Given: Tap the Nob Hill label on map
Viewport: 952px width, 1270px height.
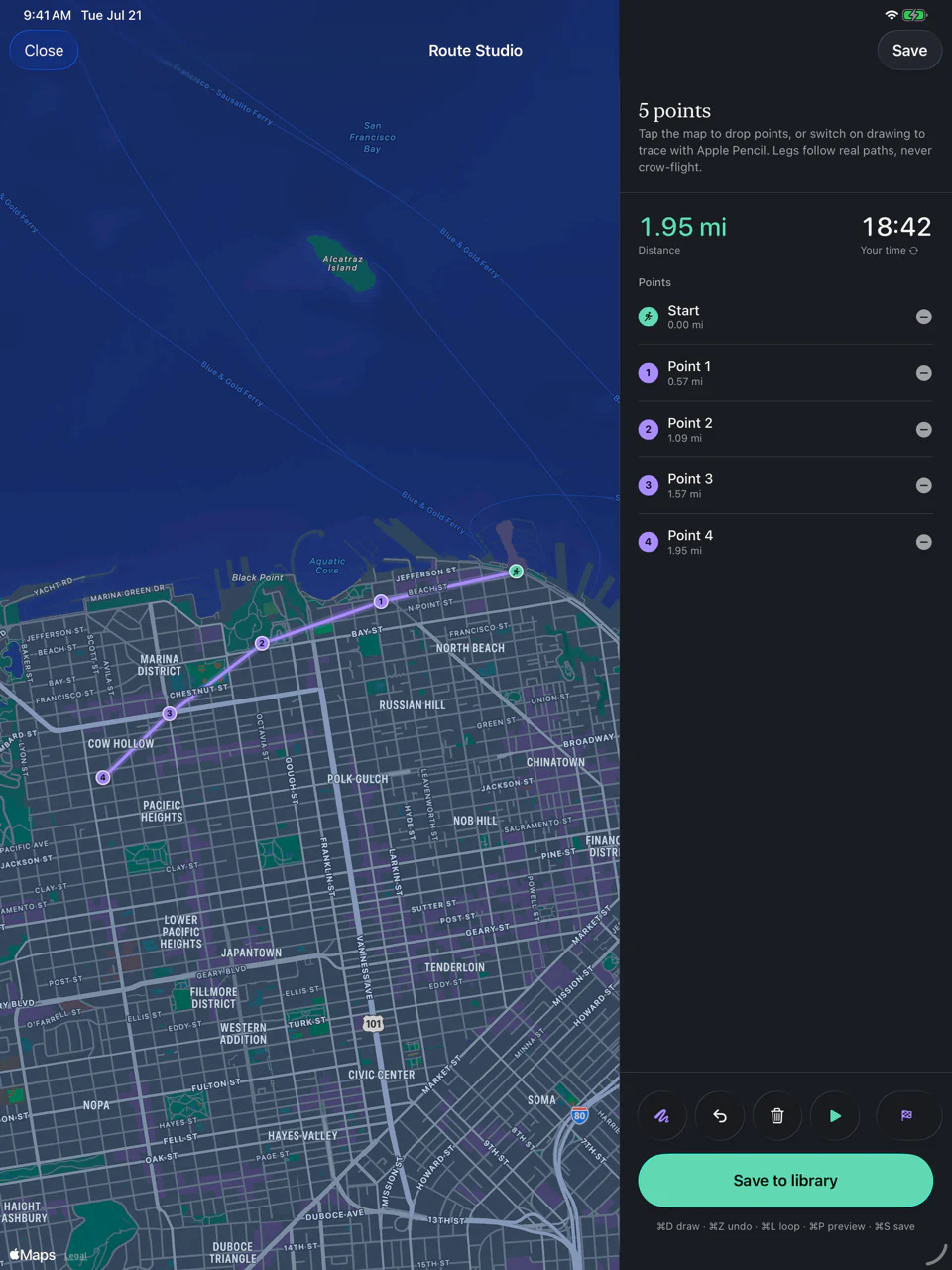Looking at the screenshot, I should (x=475, y=821).
